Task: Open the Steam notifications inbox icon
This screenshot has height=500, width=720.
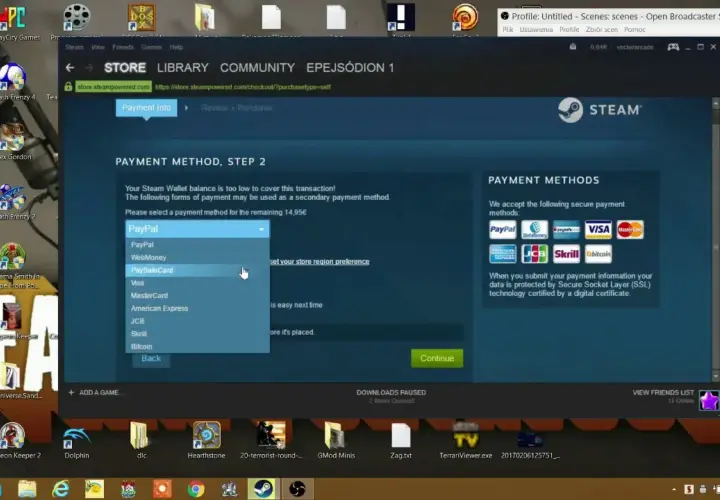Action: click(573, 47)
